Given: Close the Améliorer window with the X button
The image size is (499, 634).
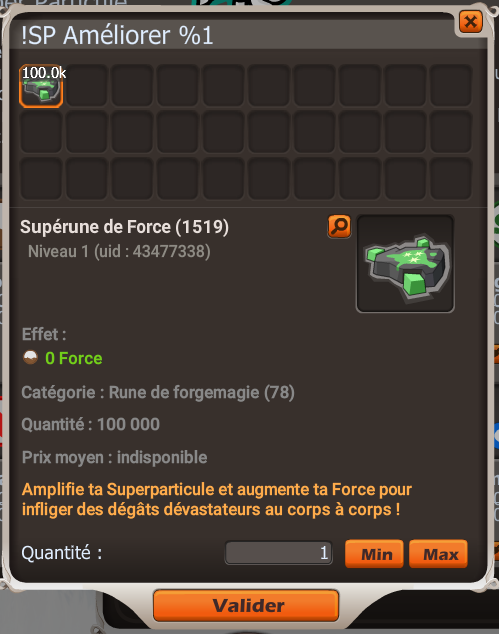Looking at the screenshot, I should click(x=471, y=22).
